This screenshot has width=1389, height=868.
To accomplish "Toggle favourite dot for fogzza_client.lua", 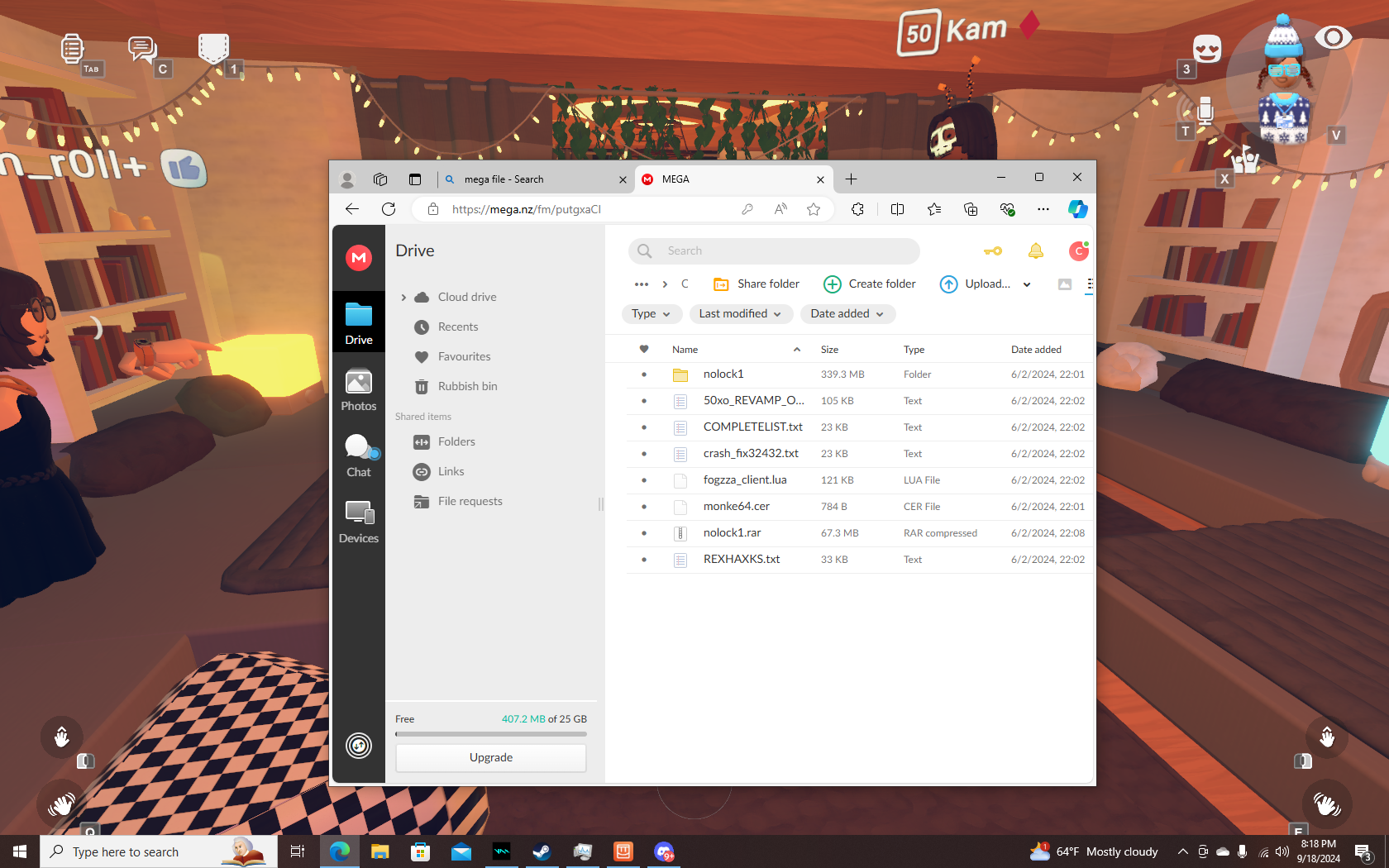I will (x=644, y=480).
